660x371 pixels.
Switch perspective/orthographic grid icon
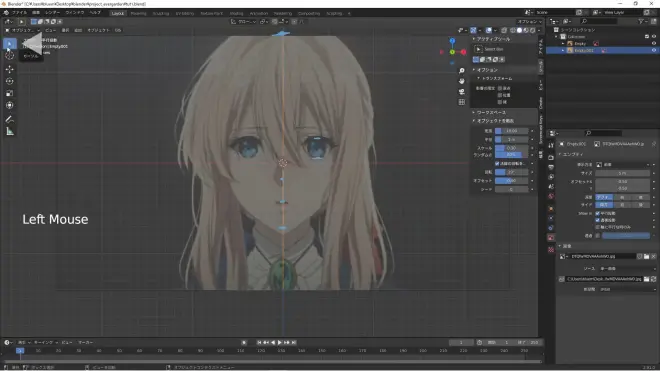tap(462, 102)
